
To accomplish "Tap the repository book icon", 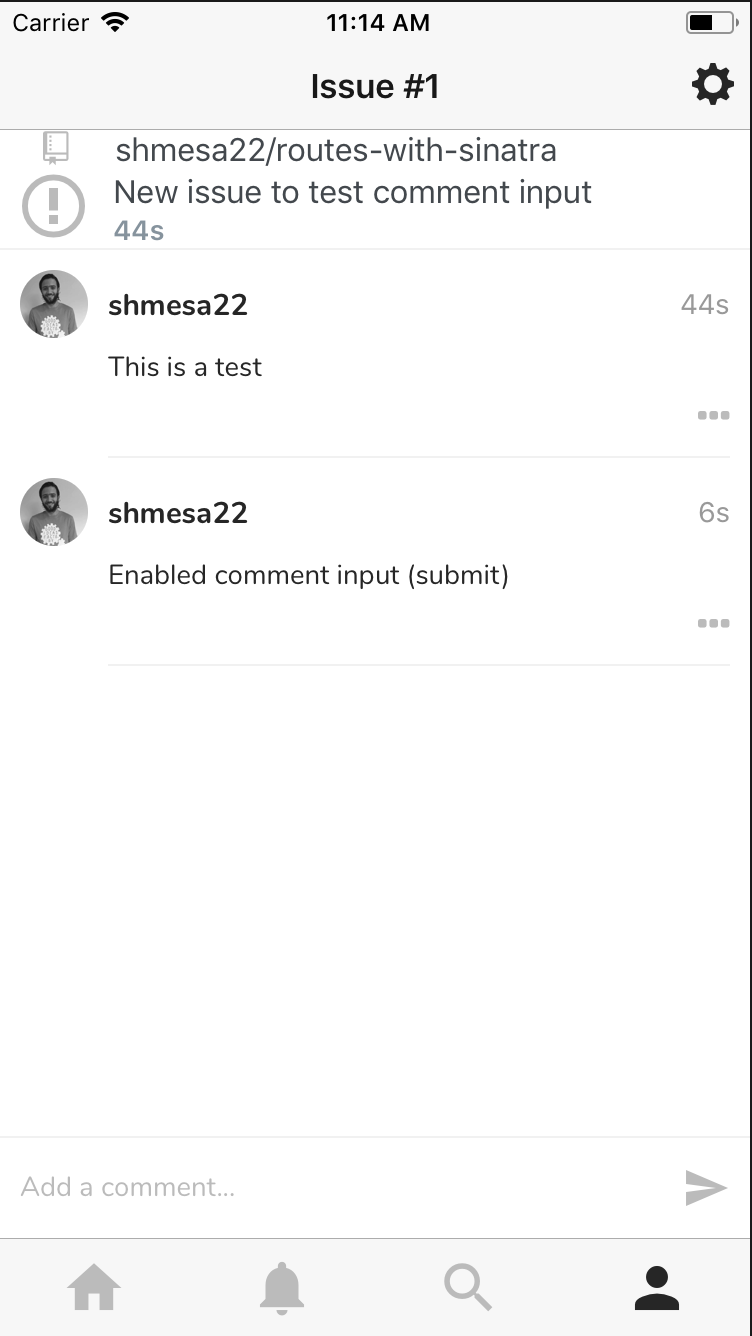I will tap(56, 148).
